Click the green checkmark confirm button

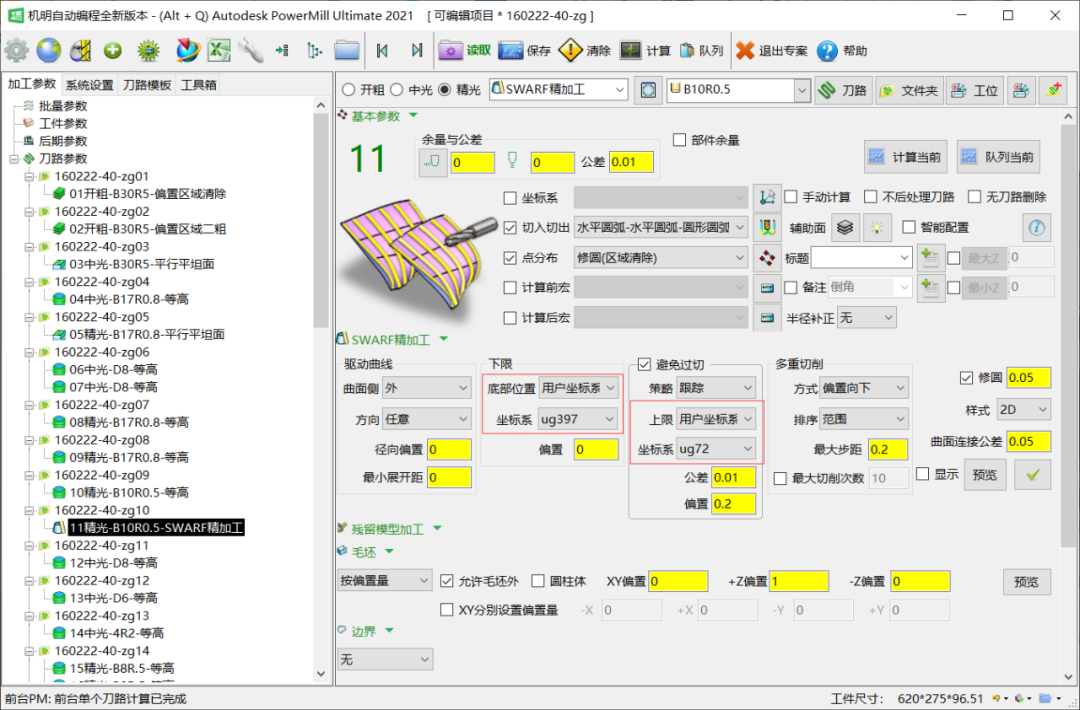point(1033,475)
